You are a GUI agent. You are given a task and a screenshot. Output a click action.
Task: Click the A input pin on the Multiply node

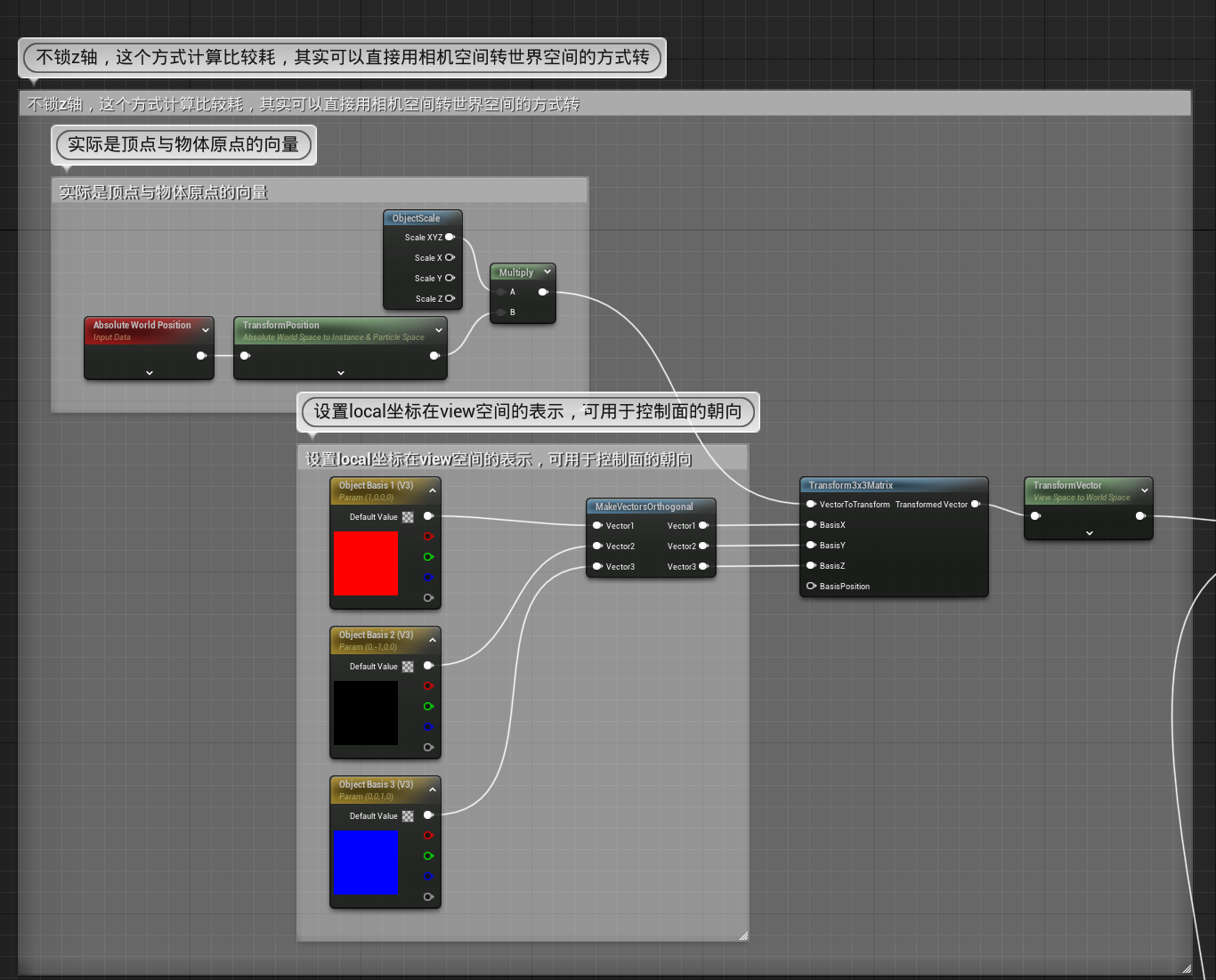point(501,291)
